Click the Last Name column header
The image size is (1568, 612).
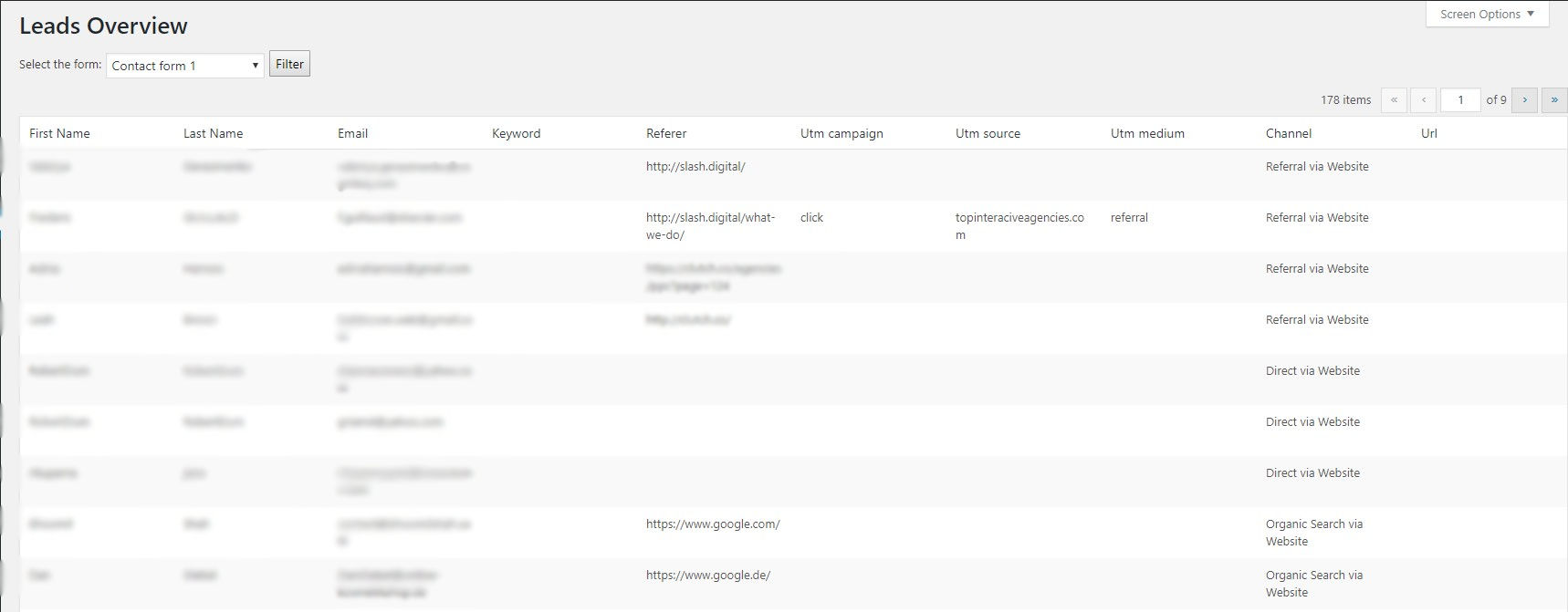213,133
